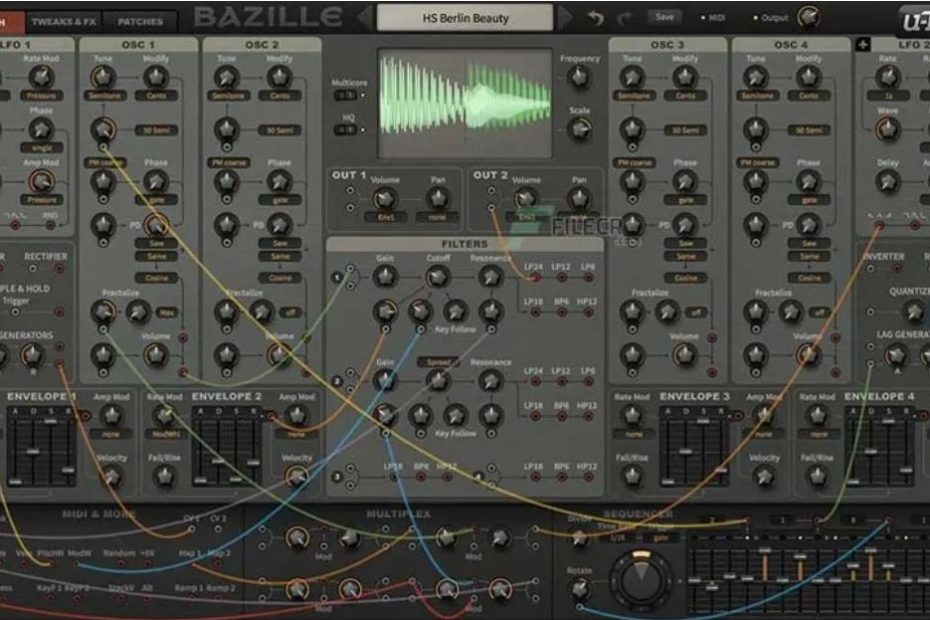Switch to the Tweaks & FX tab

coord(62,20)
